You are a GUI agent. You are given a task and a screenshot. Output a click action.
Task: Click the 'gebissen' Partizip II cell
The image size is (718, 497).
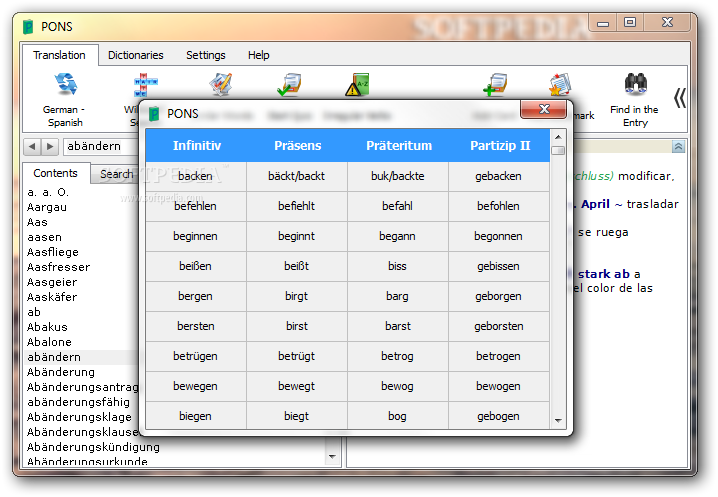pyautogui.click(x=499, y=266)
